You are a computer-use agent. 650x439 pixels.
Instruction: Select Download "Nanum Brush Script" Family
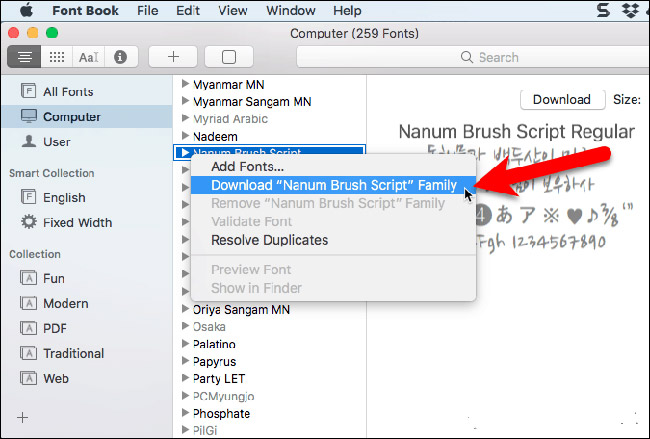pyautogui.click(x=333, y=185)
